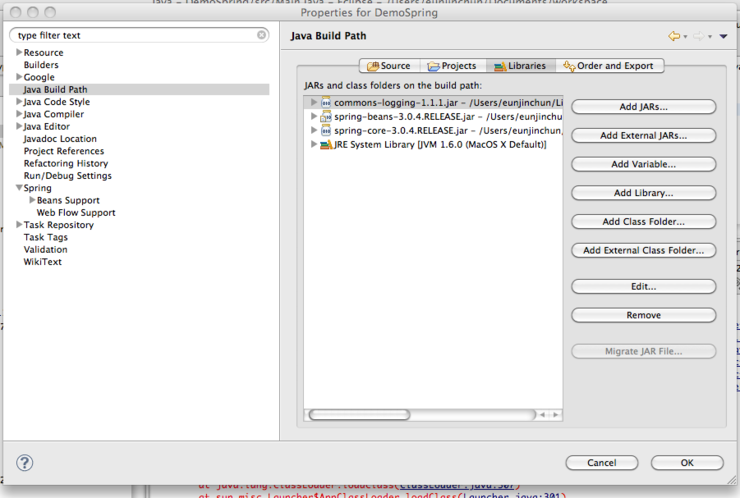Expand the commons-logging-1.1.1.jar entry
This screenshot has width=740, height=498.
tap(314, 103)
